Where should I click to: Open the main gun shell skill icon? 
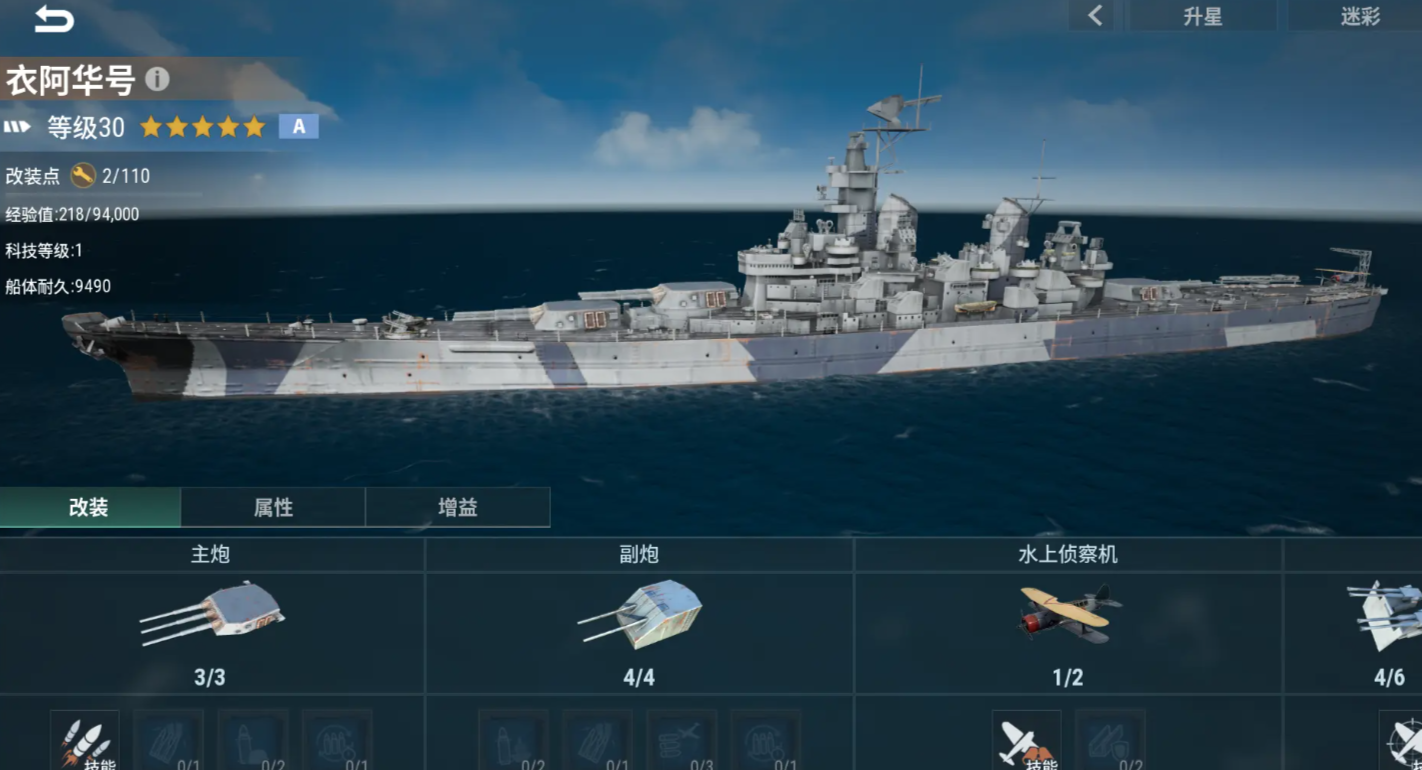tap(85, 740)
